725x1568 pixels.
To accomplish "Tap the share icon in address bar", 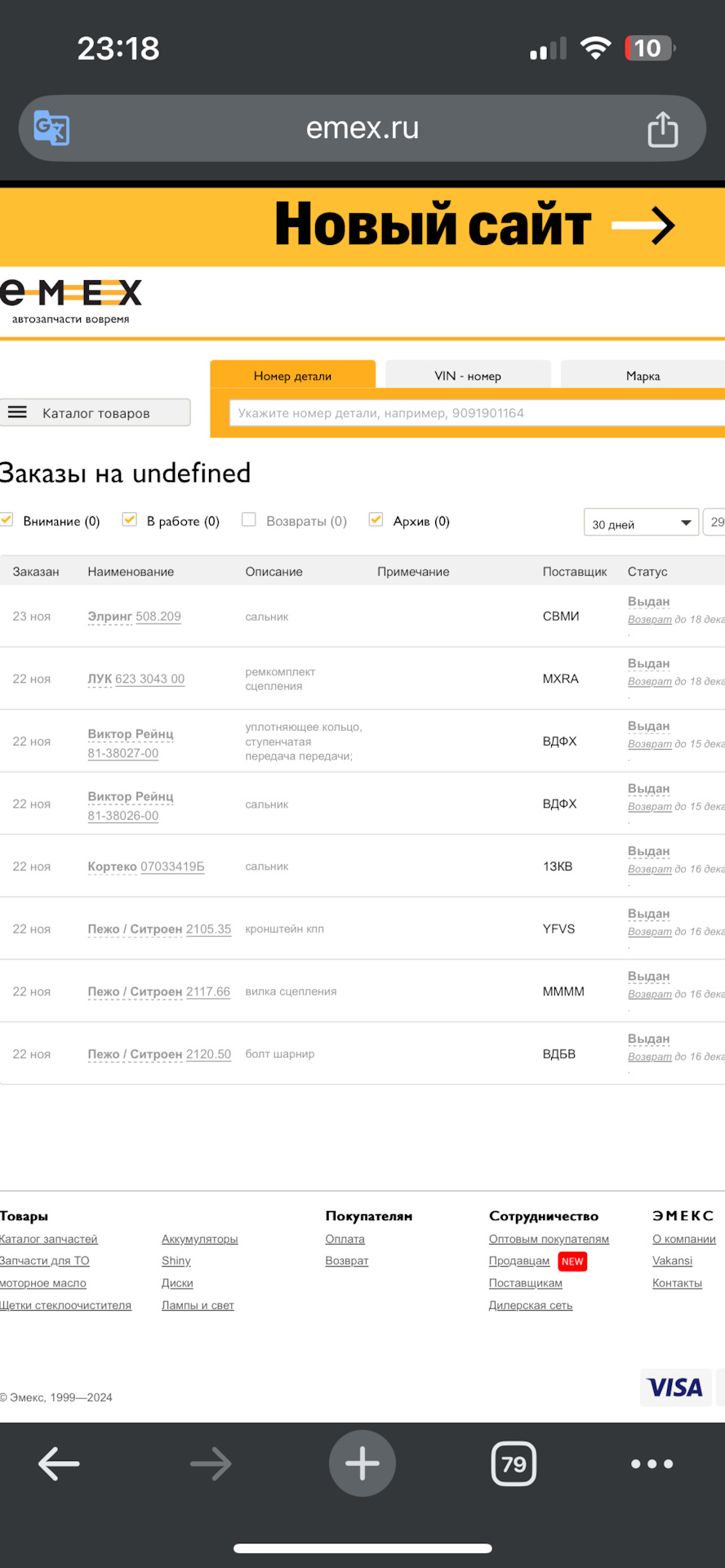I will (662, 129).
